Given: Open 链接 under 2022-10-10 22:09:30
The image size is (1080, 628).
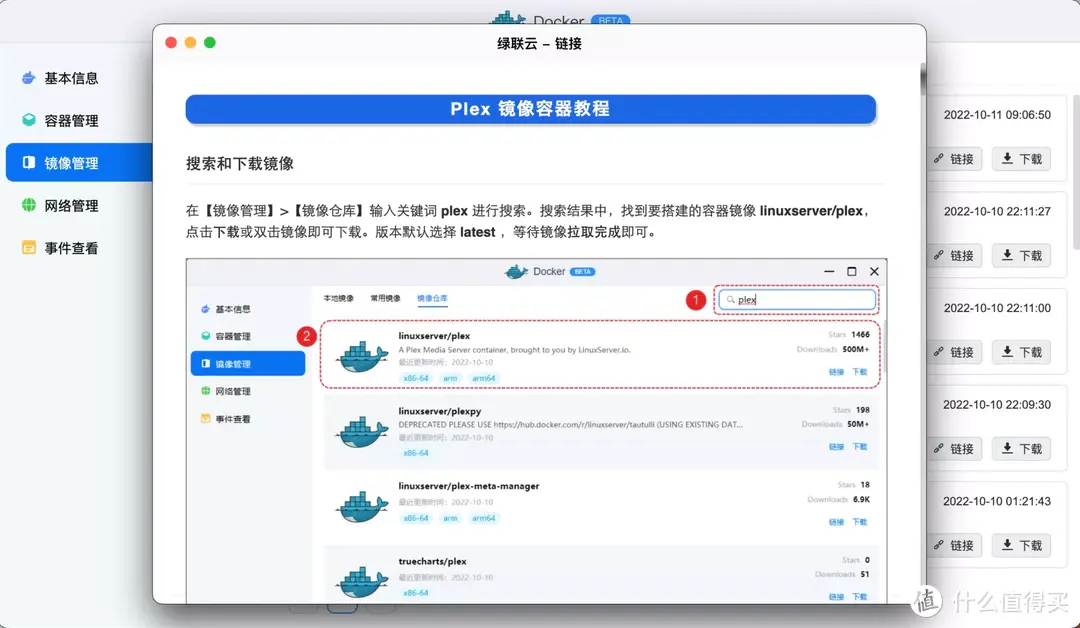Looking at the screenshot, I should click(954, 448).
